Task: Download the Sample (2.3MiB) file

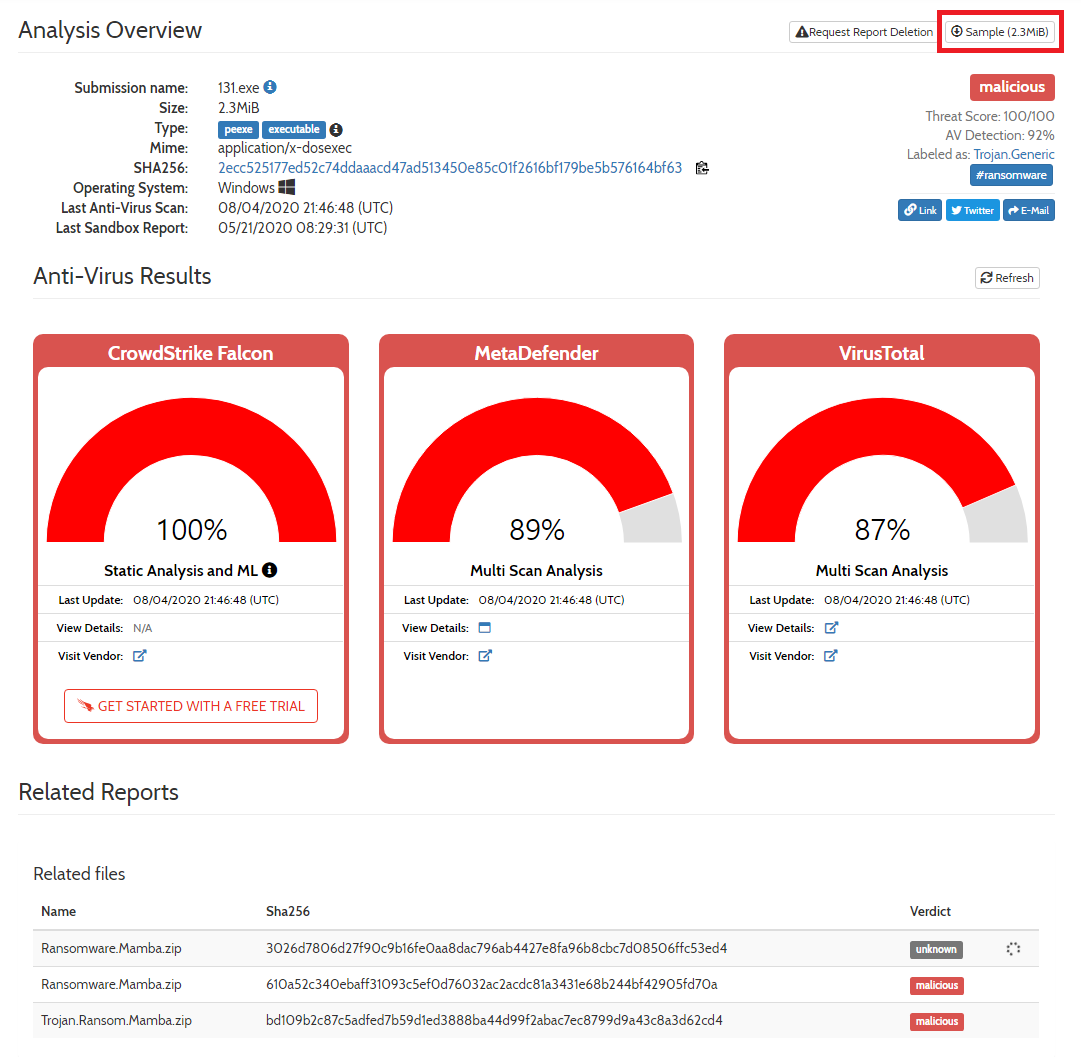Action: [1000, 32]
